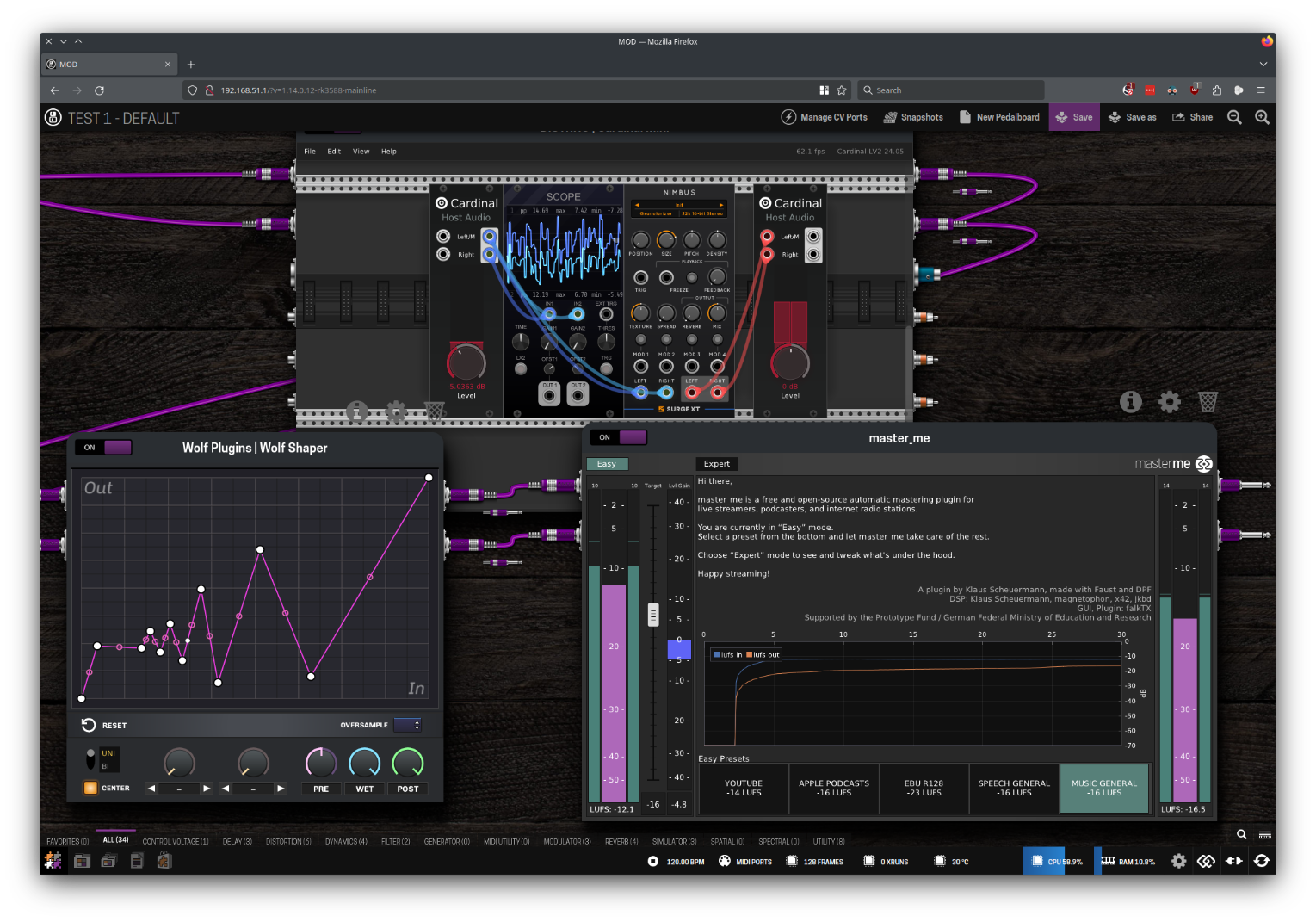Bookmark this page with star icon
This screenshot has height=922, width=1316.
pyautogui.click(x=842, y=90)
